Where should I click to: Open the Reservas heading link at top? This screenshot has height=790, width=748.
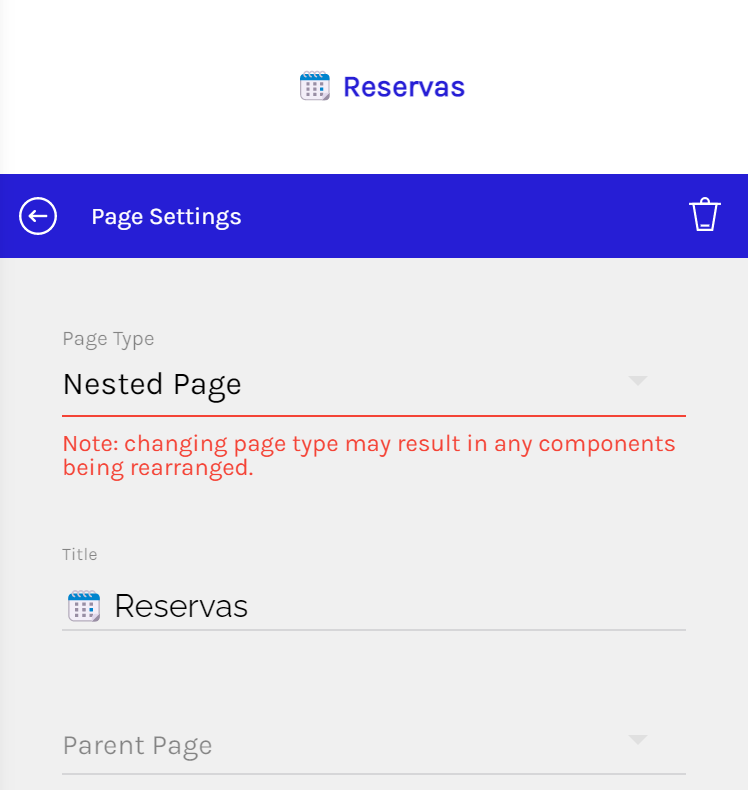403,87
